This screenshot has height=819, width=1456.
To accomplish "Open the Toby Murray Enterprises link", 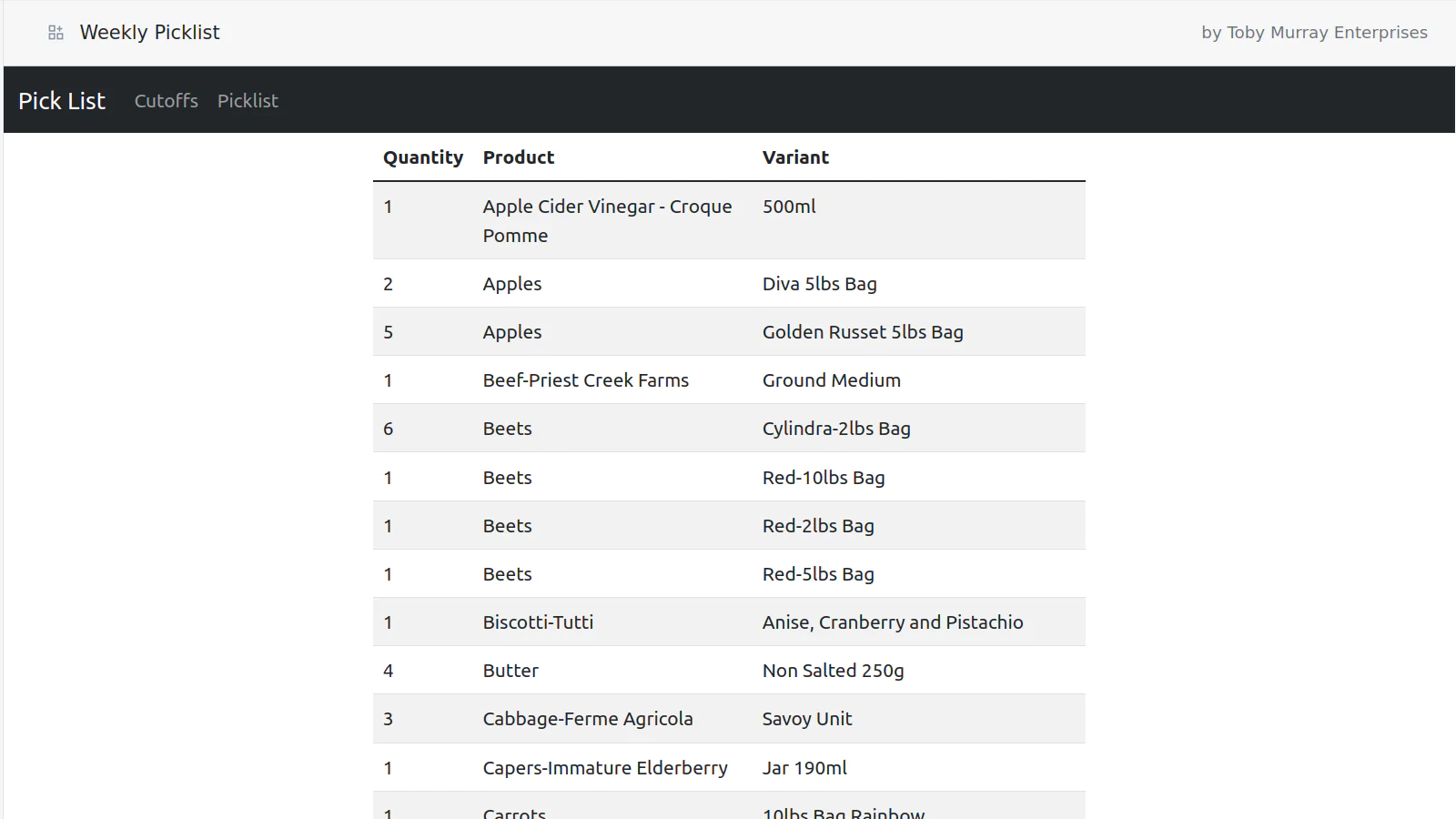I will click(x=1314, y=32).
